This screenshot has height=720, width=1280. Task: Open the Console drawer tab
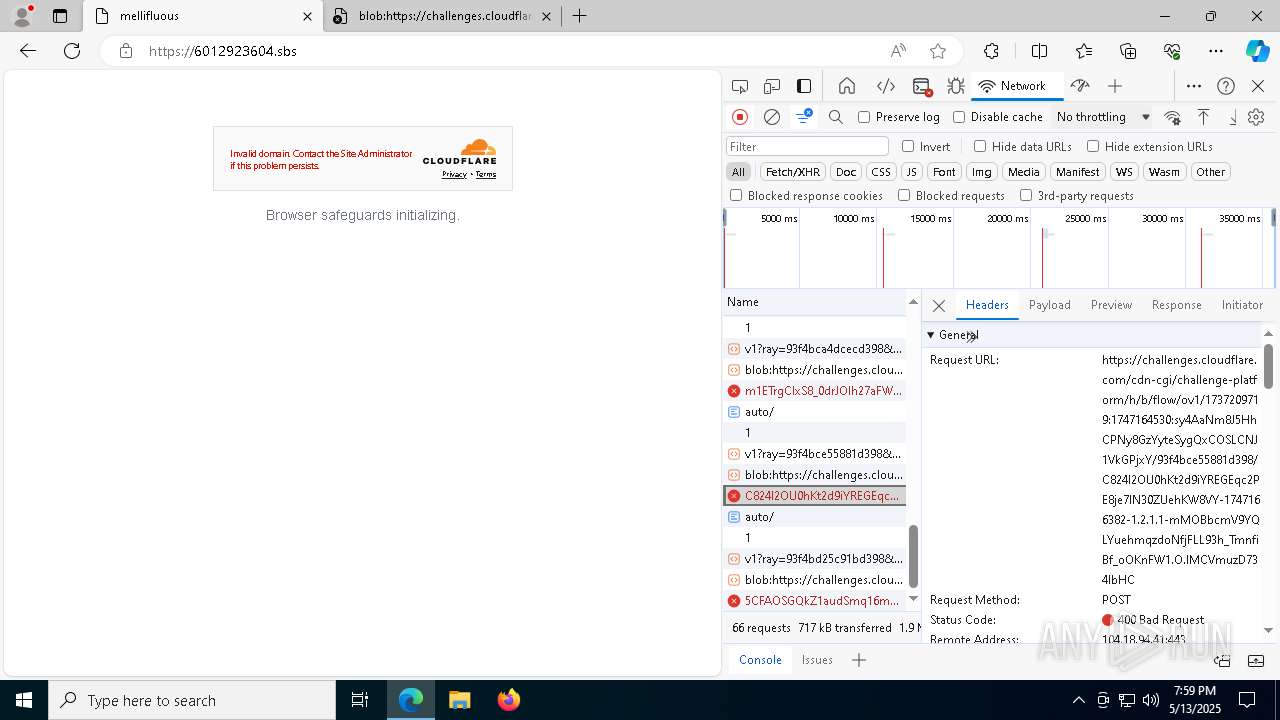760,660
